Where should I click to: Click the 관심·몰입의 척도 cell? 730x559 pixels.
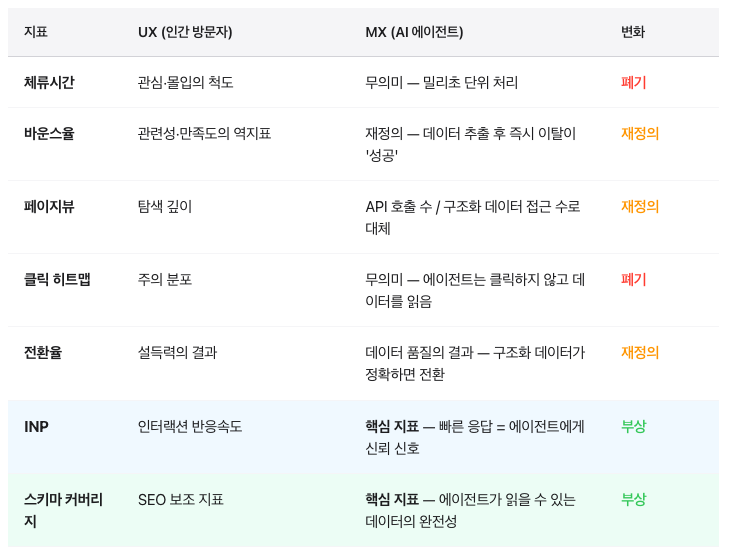[186, 82]
